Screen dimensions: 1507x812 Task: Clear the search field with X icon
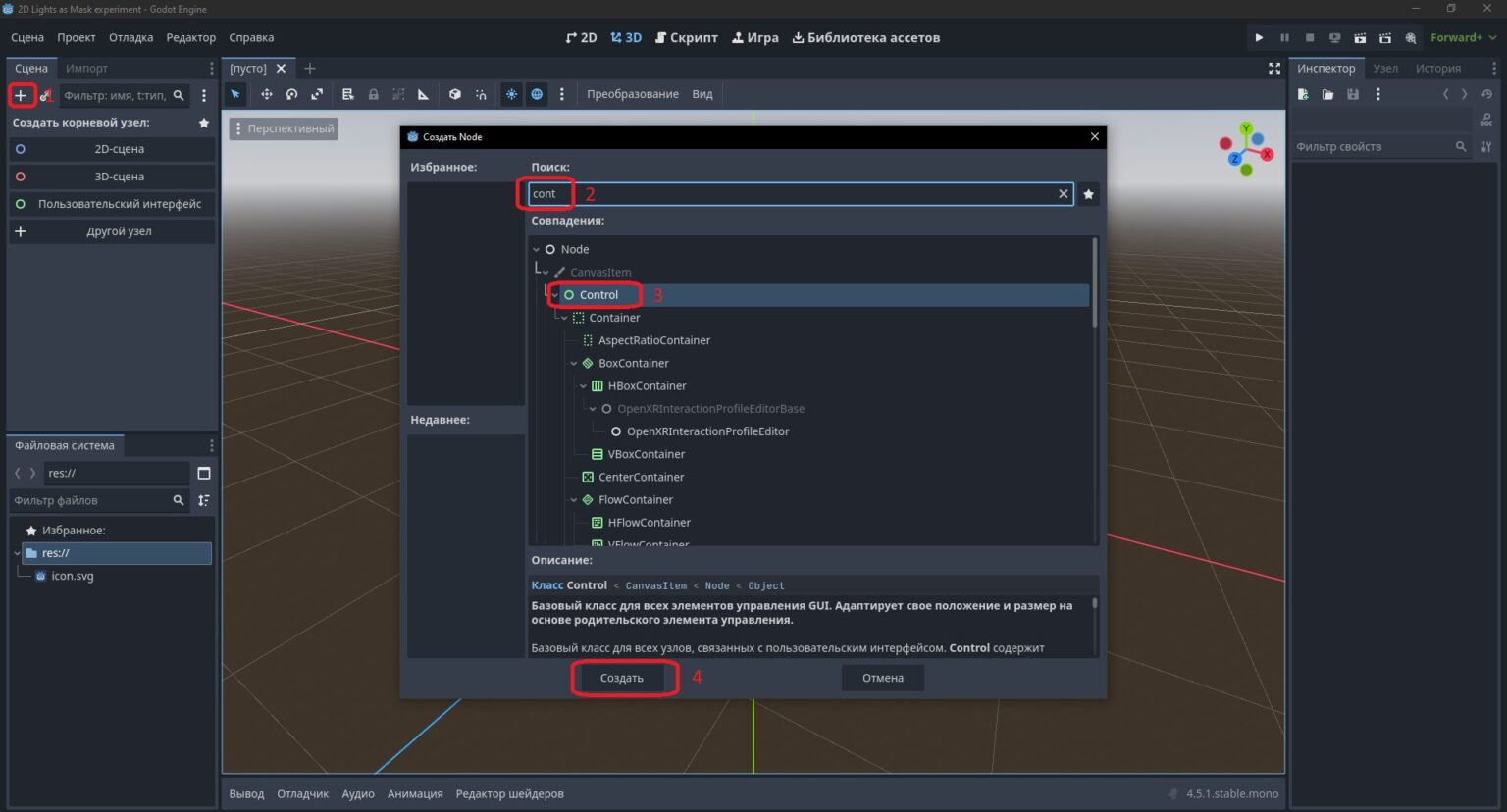click(1063, 194)
